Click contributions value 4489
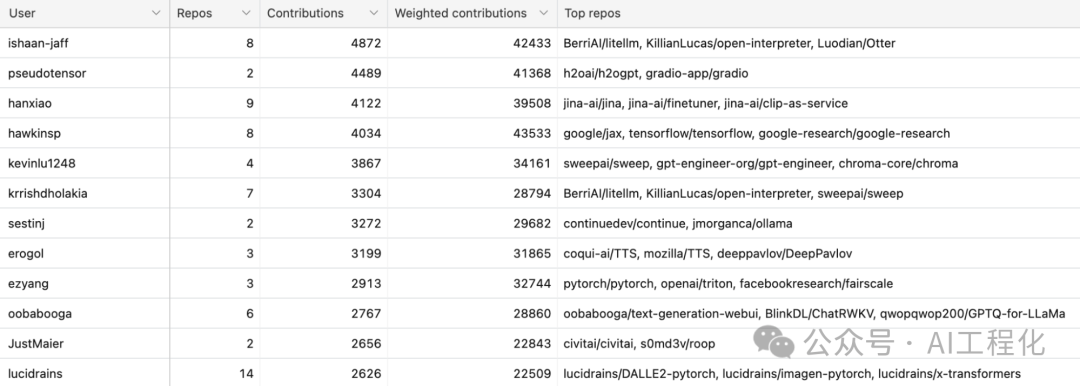1080x386 pixels. 366,73
